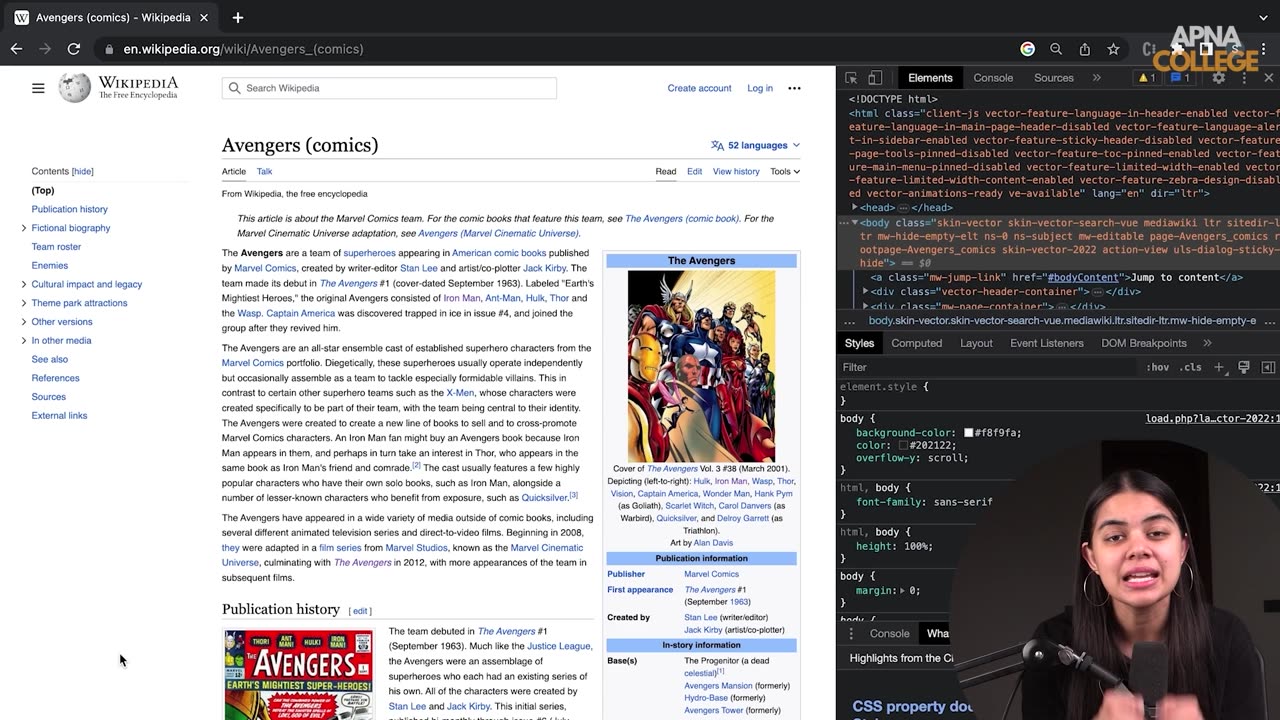
Task: Toggle the .cls element classes panel
Action: coord(1191,367)
